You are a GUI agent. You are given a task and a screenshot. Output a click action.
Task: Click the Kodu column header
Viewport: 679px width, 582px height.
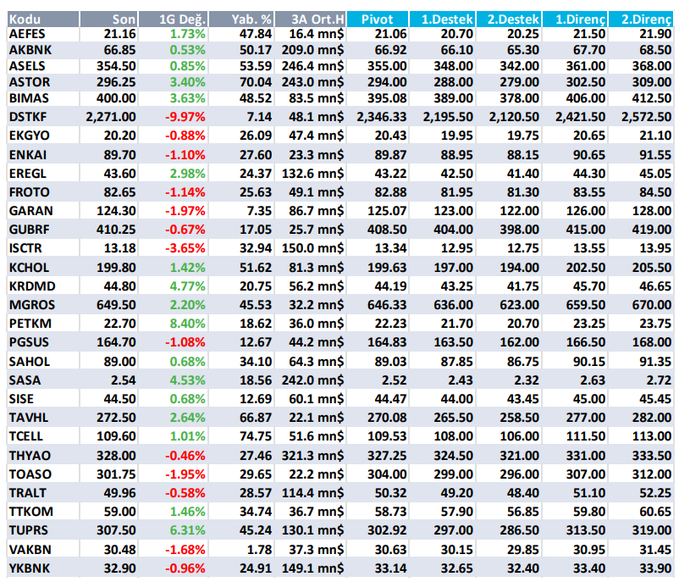point(43,19)
